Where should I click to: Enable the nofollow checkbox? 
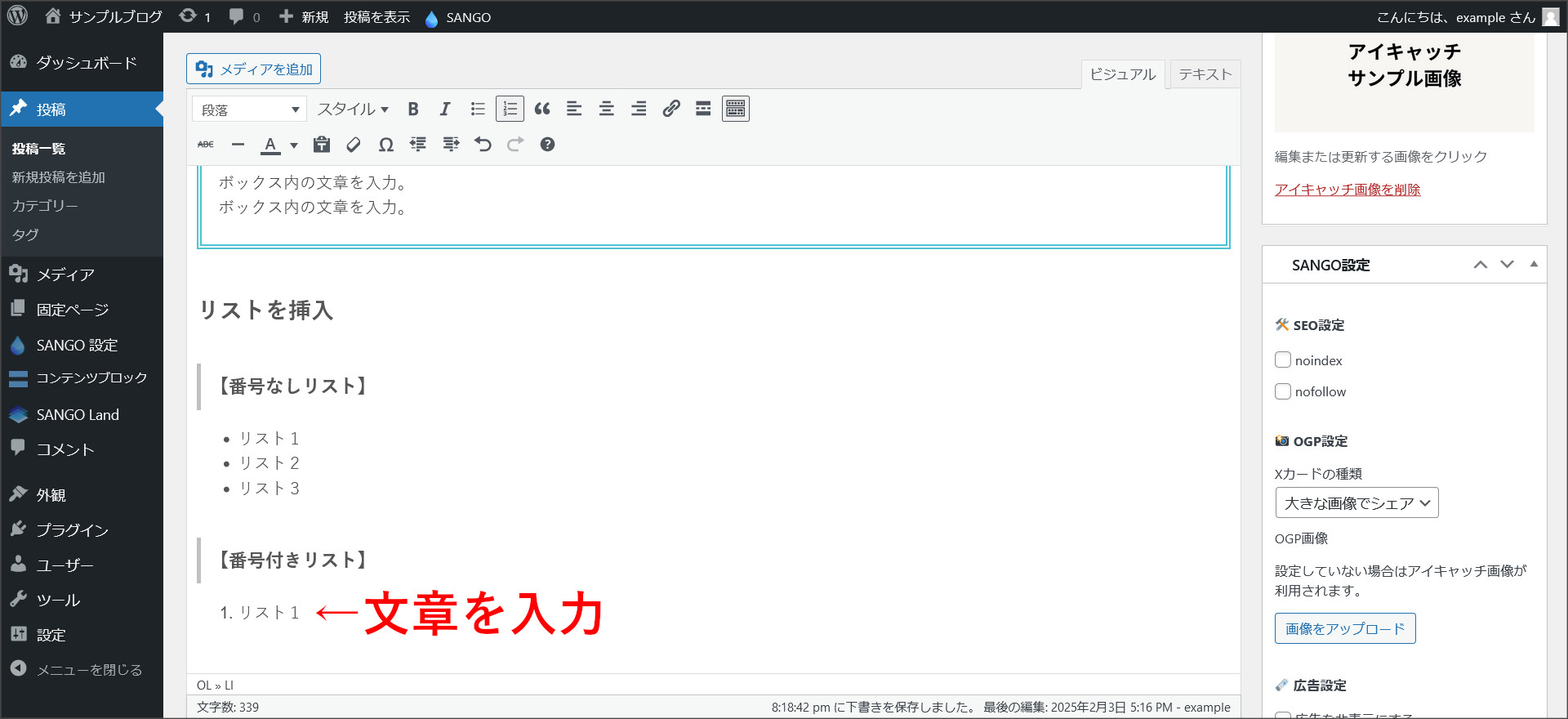1283,391
